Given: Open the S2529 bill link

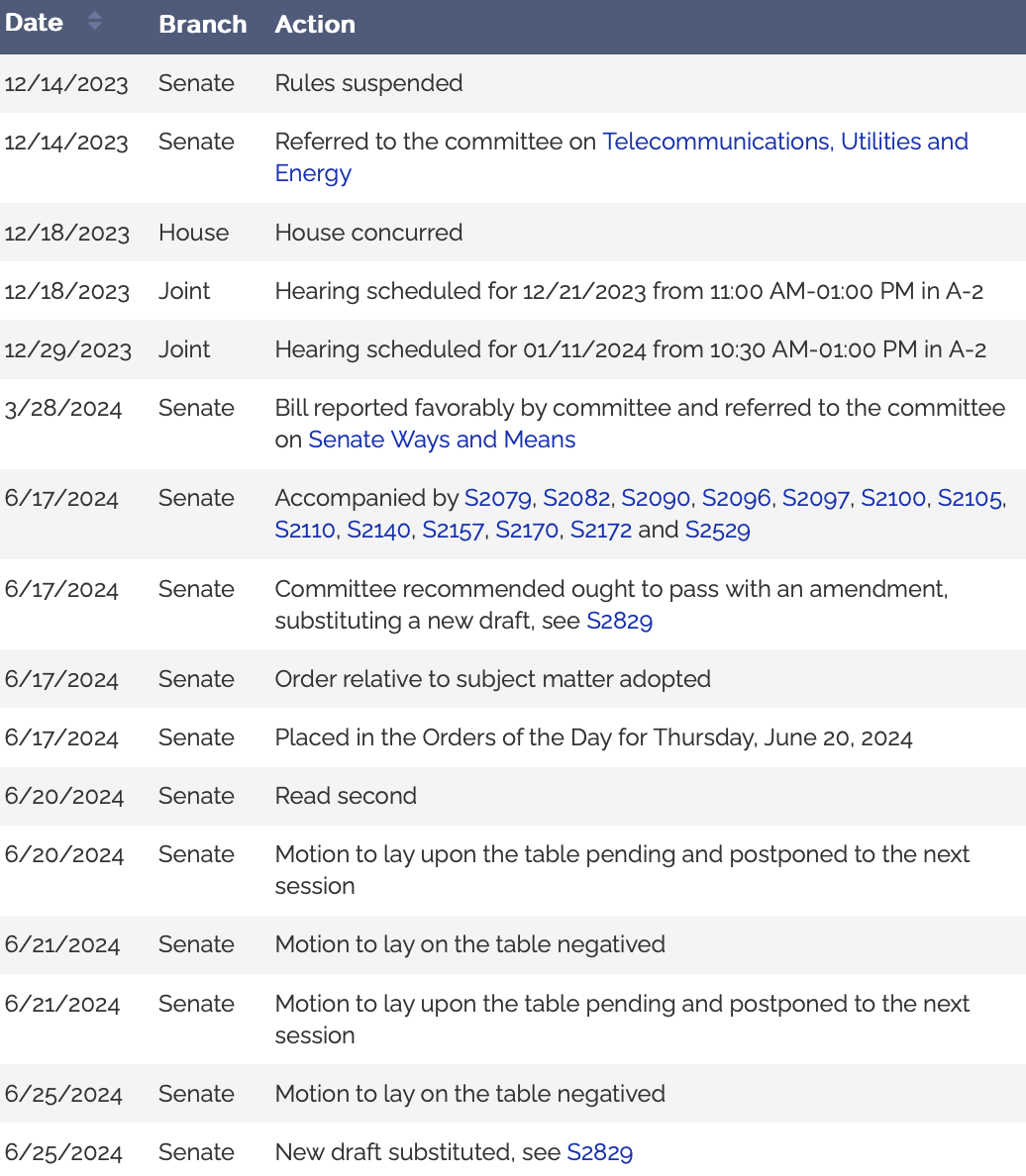Looking at the screenshot, I should pos(718,530).
